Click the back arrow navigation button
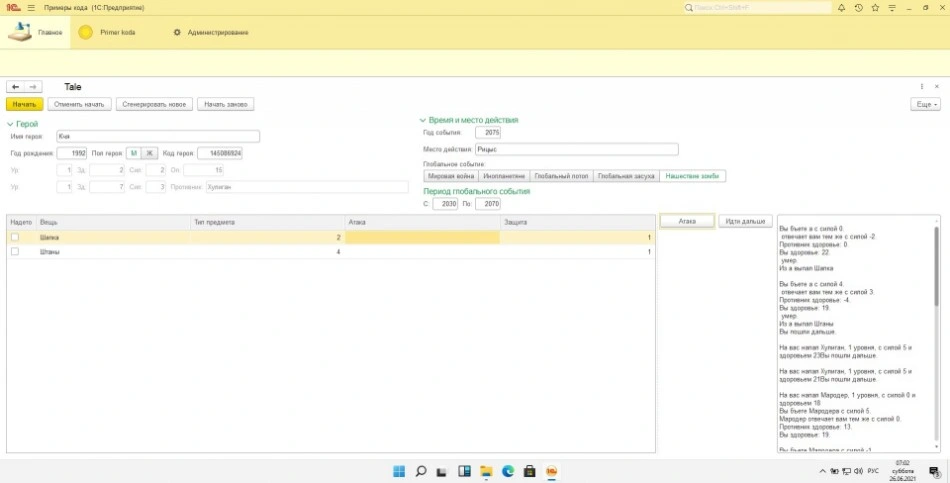Image resolution: width=950 pixels, height=483 pixels. (x=15, y=87)
